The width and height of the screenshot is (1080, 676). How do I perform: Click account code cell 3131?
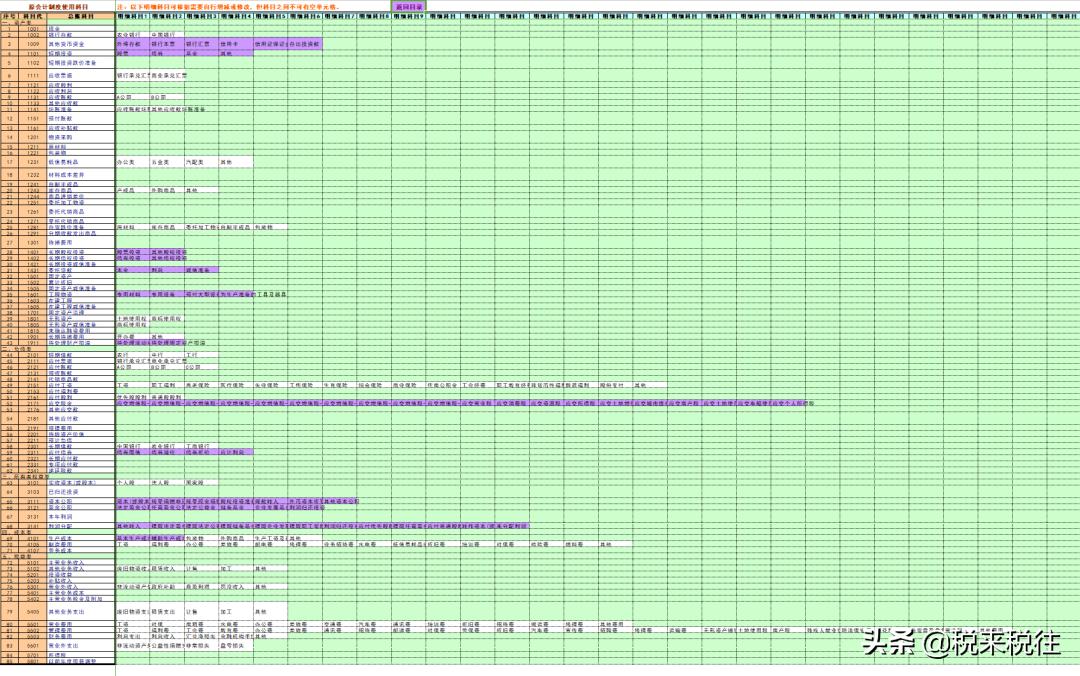tap(33, 517)
